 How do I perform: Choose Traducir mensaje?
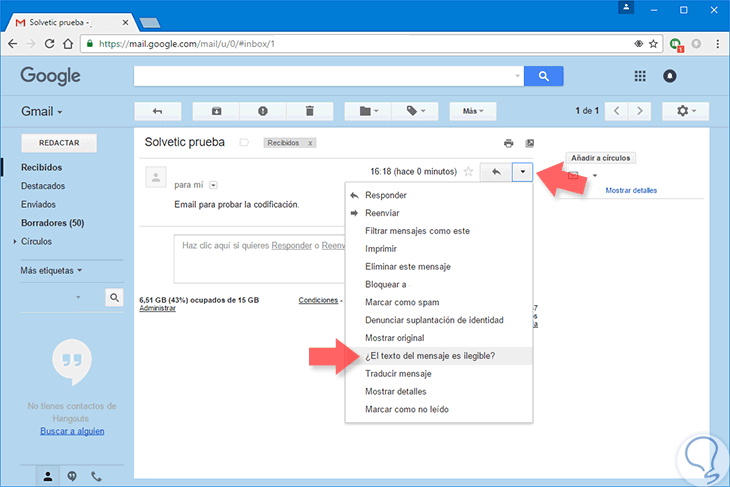(x=439, y=373)
